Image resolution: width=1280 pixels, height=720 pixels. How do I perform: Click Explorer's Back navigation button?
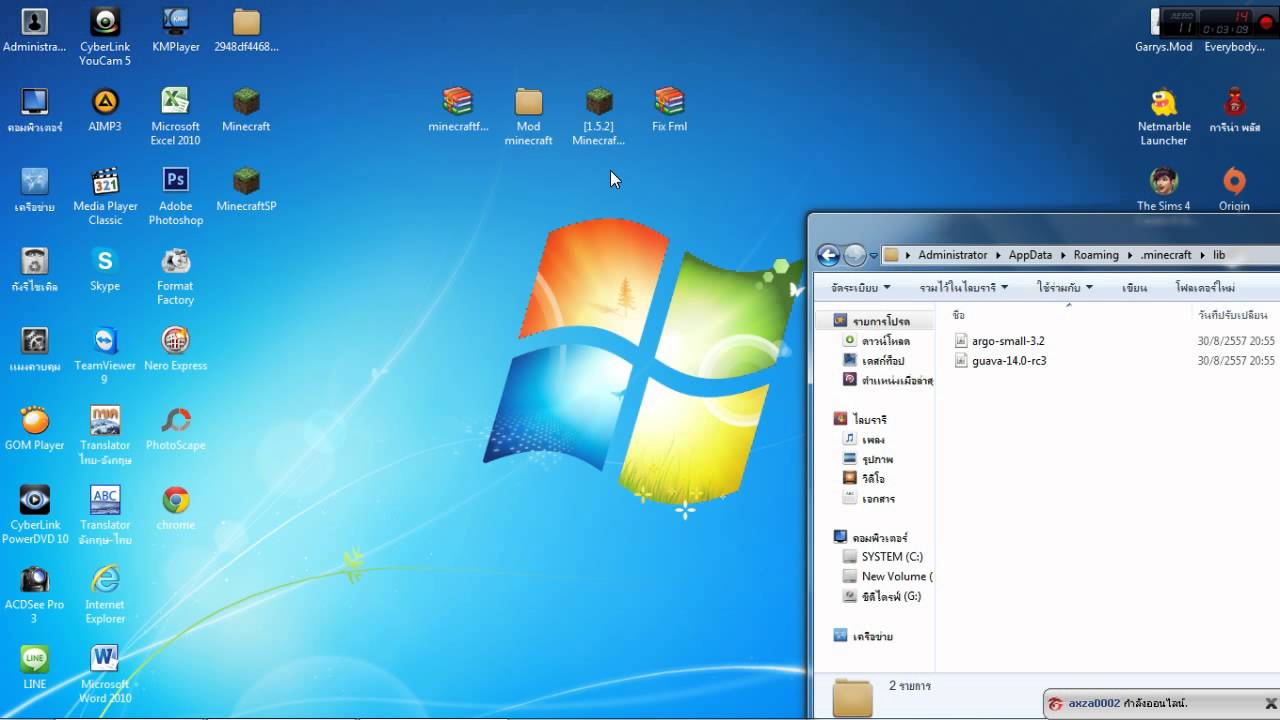point(828,255)
